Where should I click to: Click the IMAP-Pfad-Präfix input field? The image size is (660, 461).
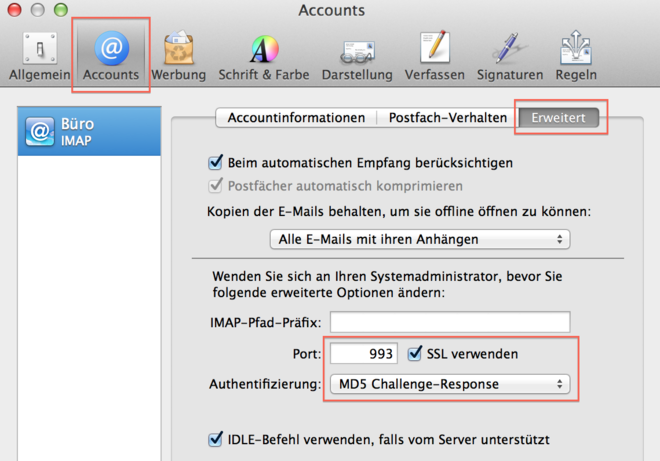(450, 322)
